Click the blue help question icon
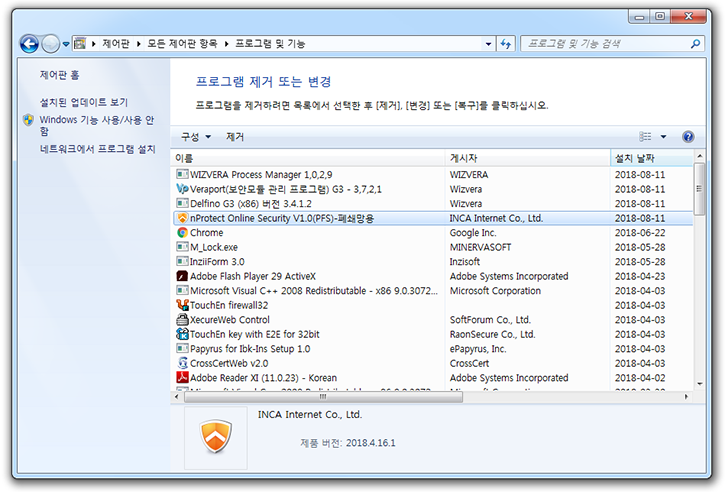Image resolution: width=725 pixels, height=492 pixels. (688, 136)
